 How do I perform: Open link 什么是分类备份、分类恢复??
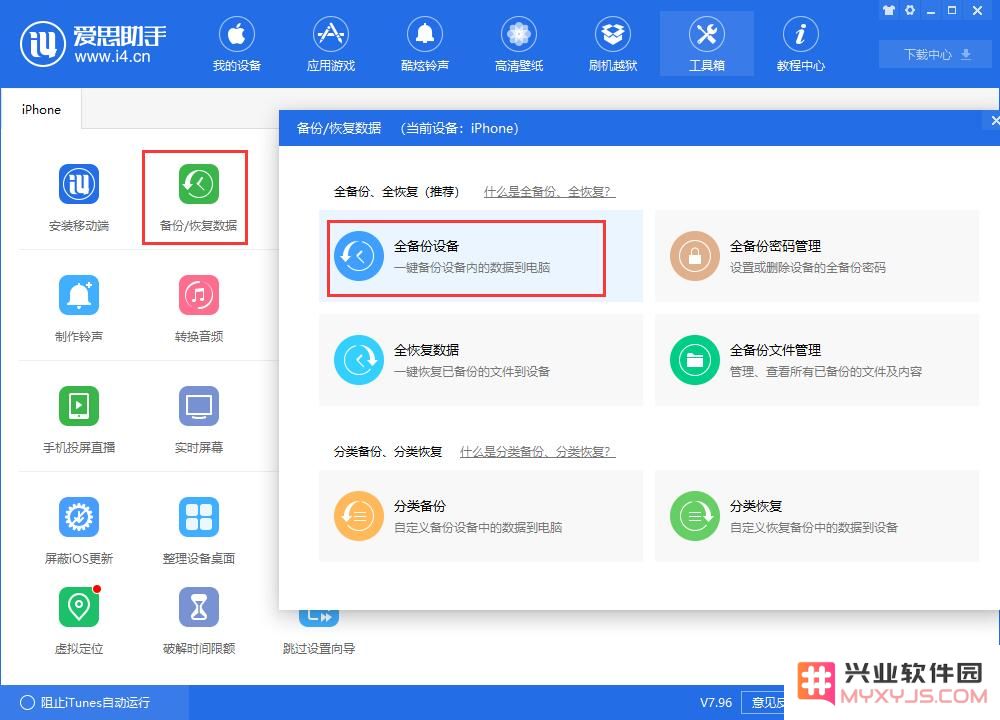[x=537, y=452]
